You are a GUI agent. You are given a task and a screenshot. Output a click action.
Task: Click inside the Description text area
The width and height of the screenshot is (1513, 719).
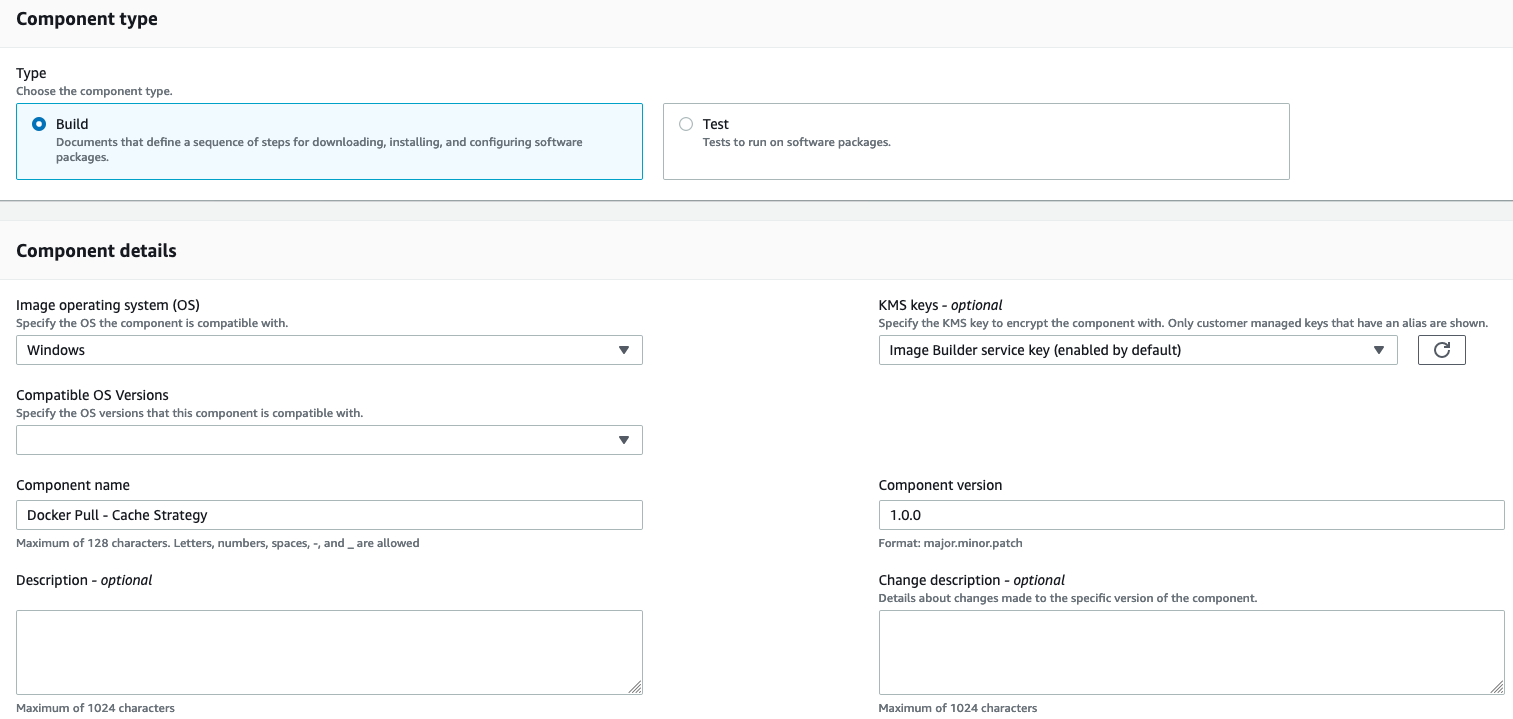click(329, 651)
